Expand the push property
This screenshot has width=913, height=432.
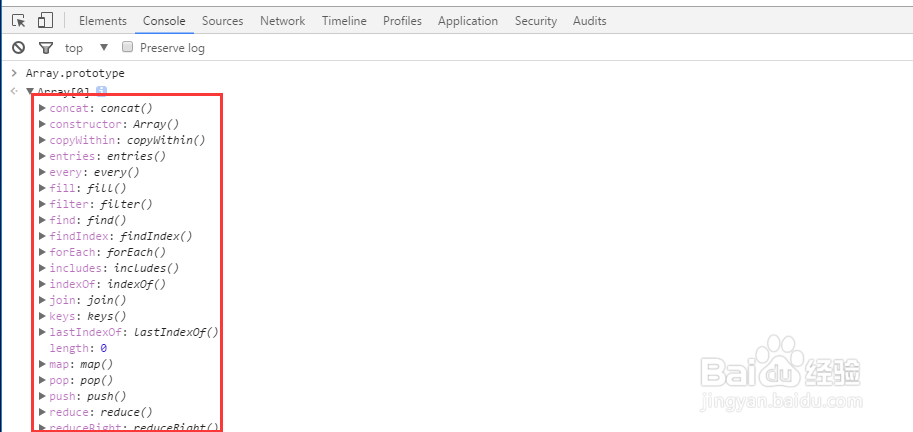click(x=42, y=396)
